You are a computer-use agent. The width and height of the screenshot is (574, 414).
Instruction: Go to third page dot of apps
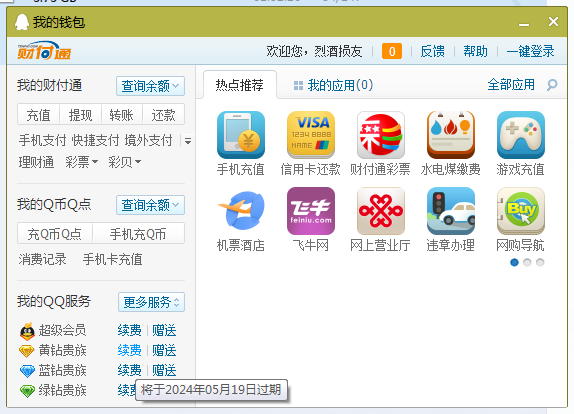[x=540, y=262]
